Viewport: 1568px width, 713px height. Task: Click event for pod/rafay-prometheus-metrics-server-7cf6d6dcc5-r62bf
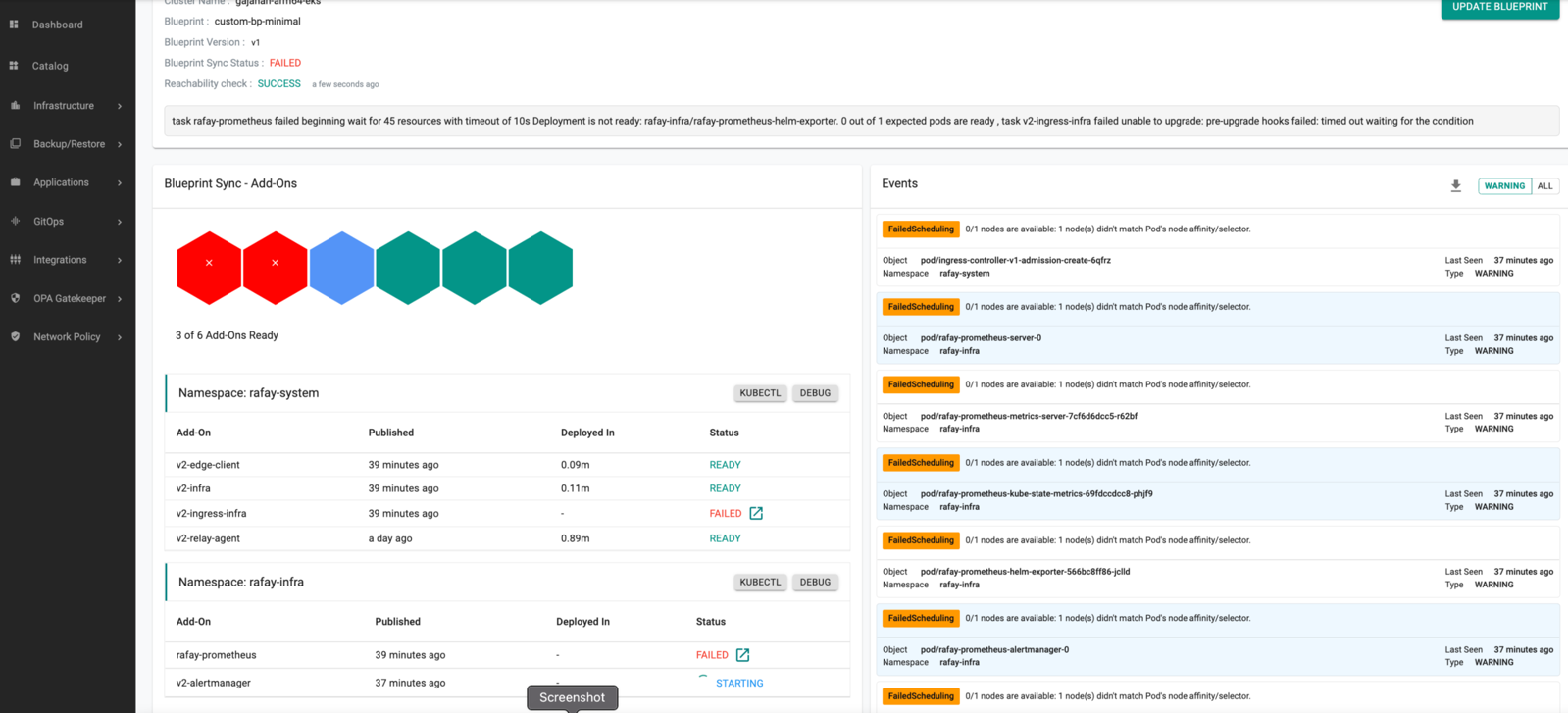point(1218,407)
